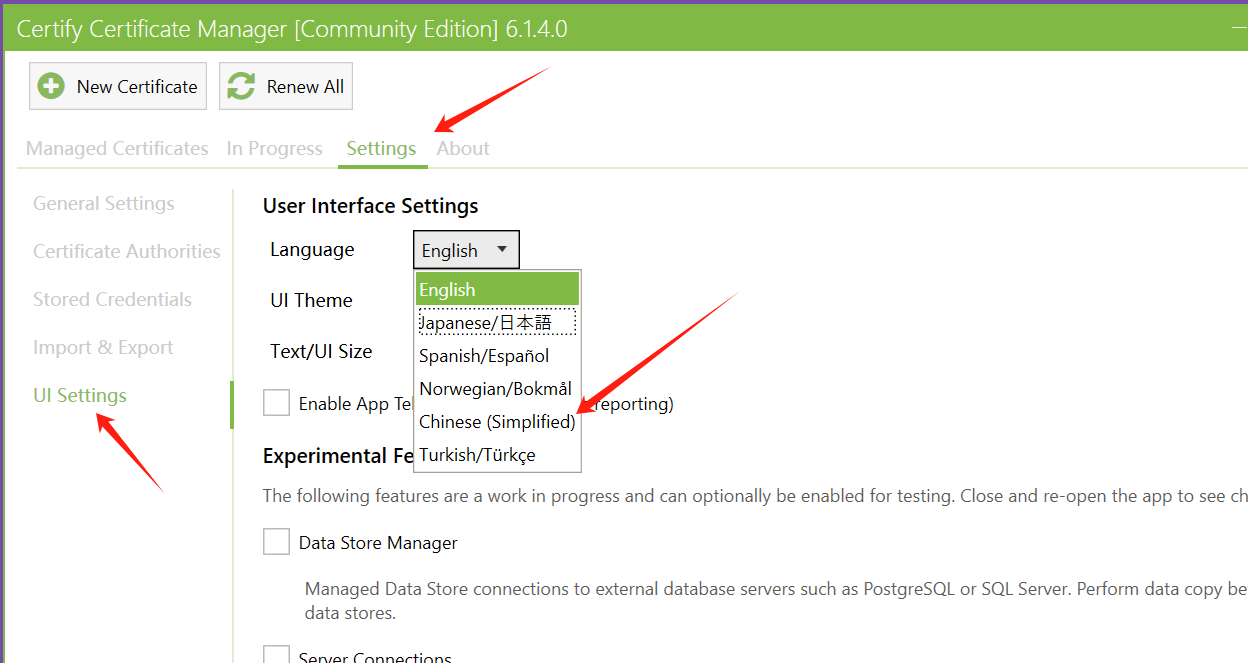Choose Chinese (Simplified) language option
The image size is (1248, 663).
click(497, 421)
